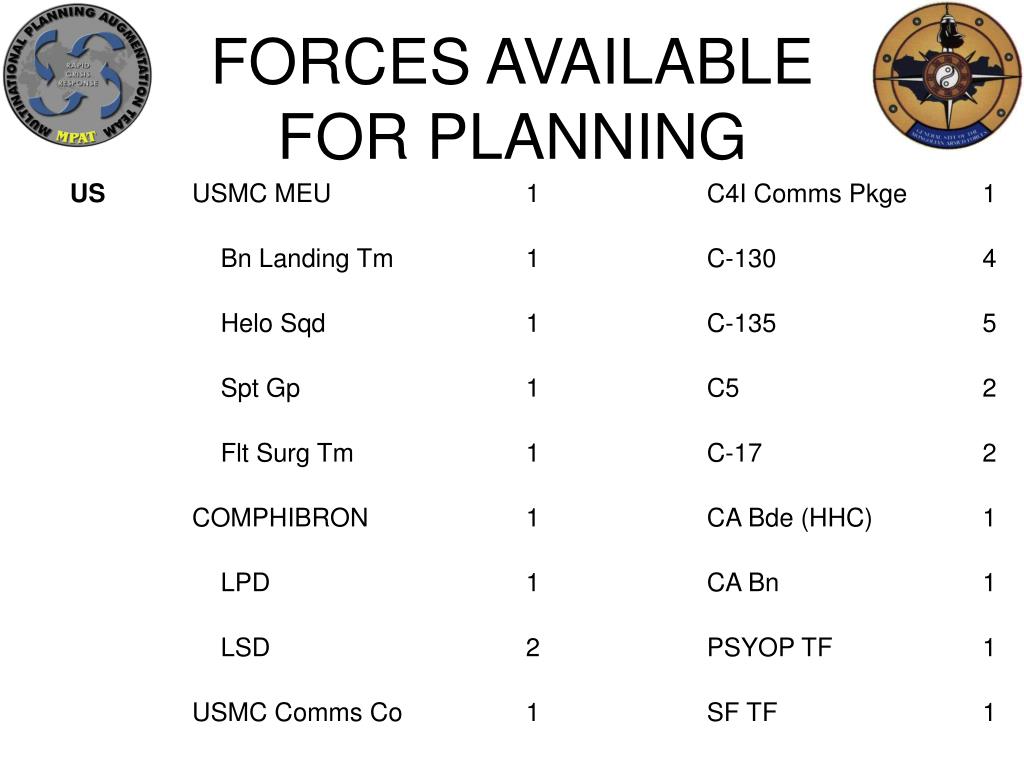
Task: Select the 'PSYOP TF' entry
Action: 769,648
